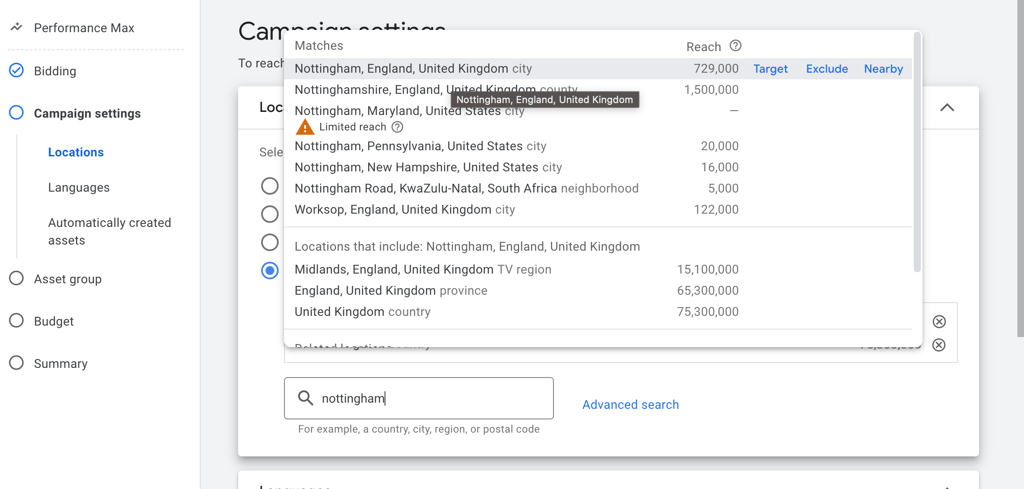Image resolution: width=1024 pixels, height=489 pixels.
Task: Select the first location option radio button
Action: 270,186
